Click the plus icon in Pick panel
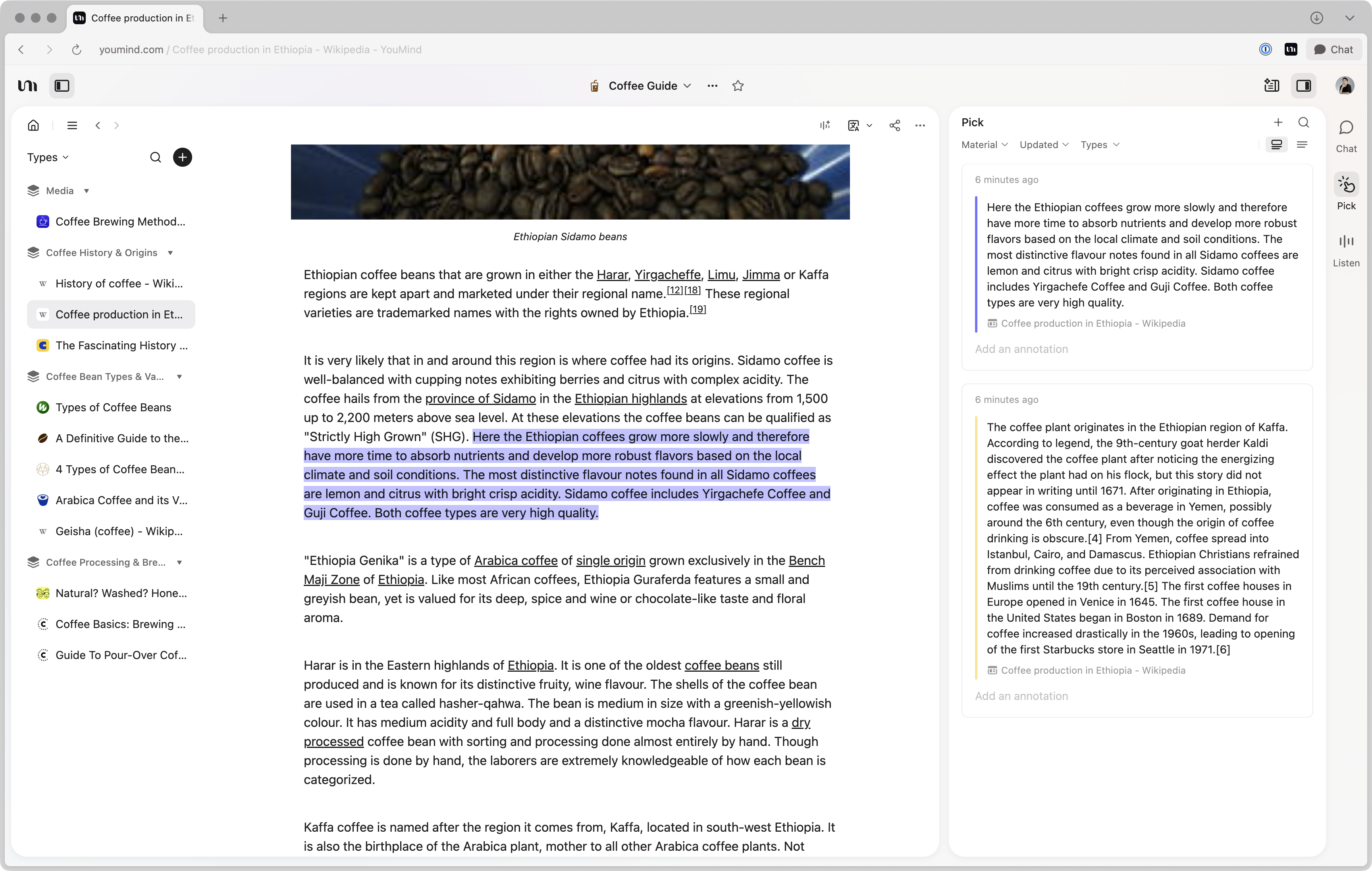The height and width of the screenshot is (871, 1372). (x=1278, y=123)
